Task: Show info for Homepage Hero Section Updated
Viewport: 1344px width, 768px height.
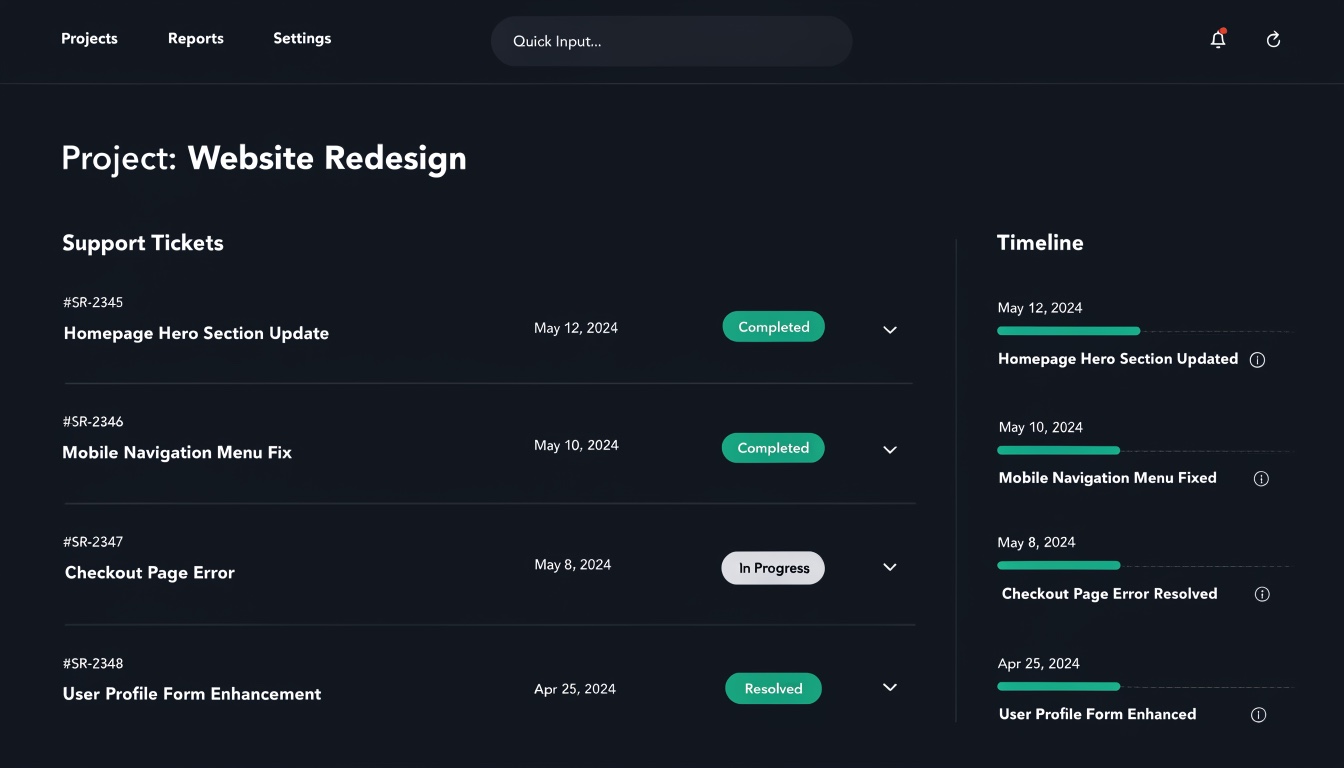Action: pos(1258,360)
